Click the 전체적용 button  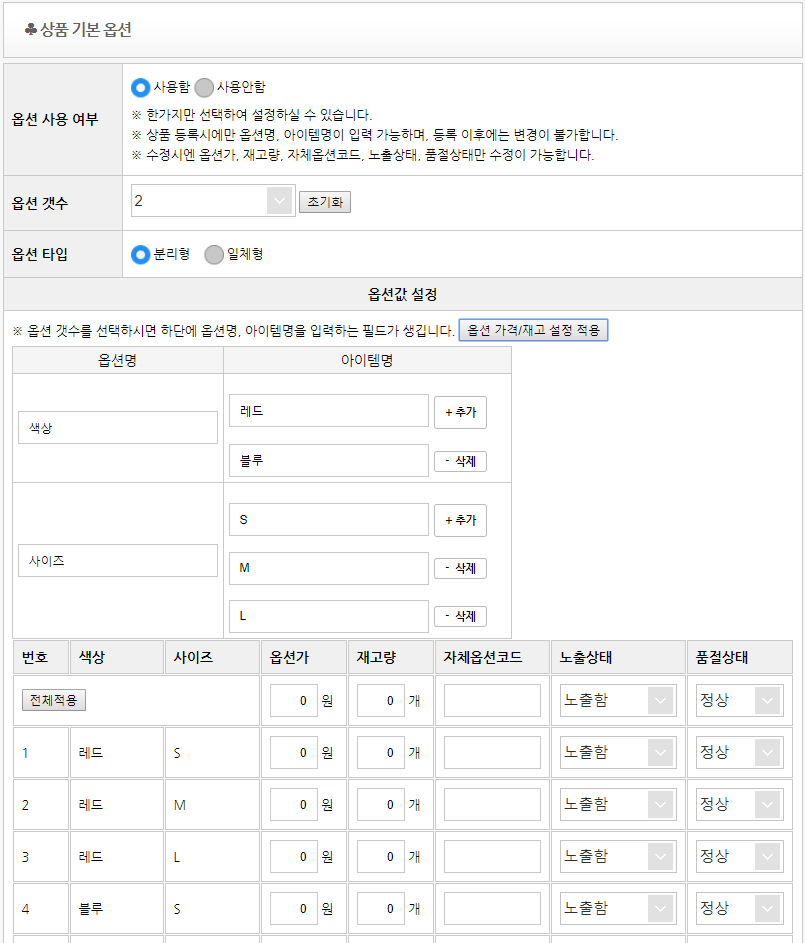[54, 700]
